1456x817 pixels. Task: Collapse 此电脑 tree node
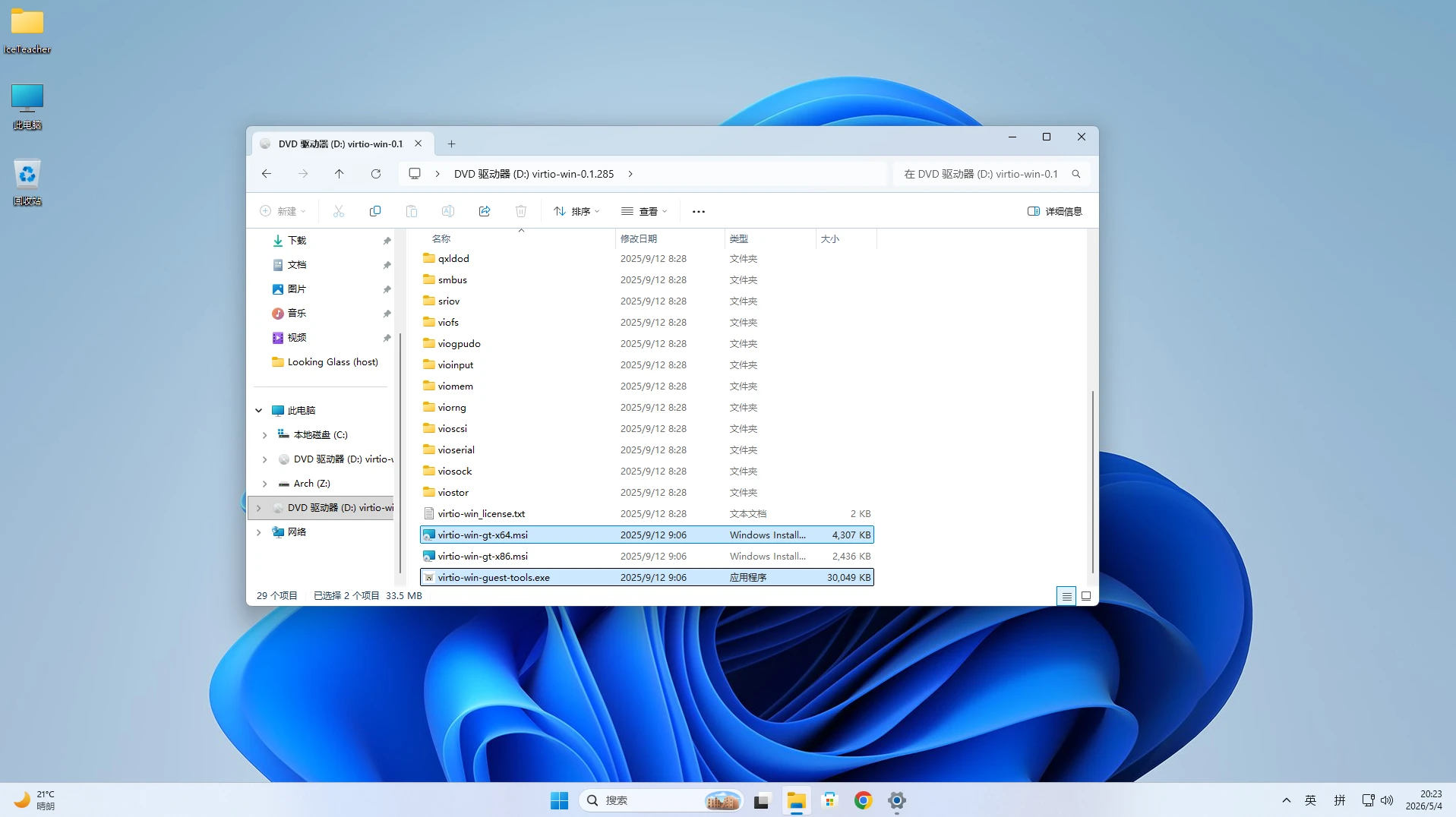coord(259,411)
